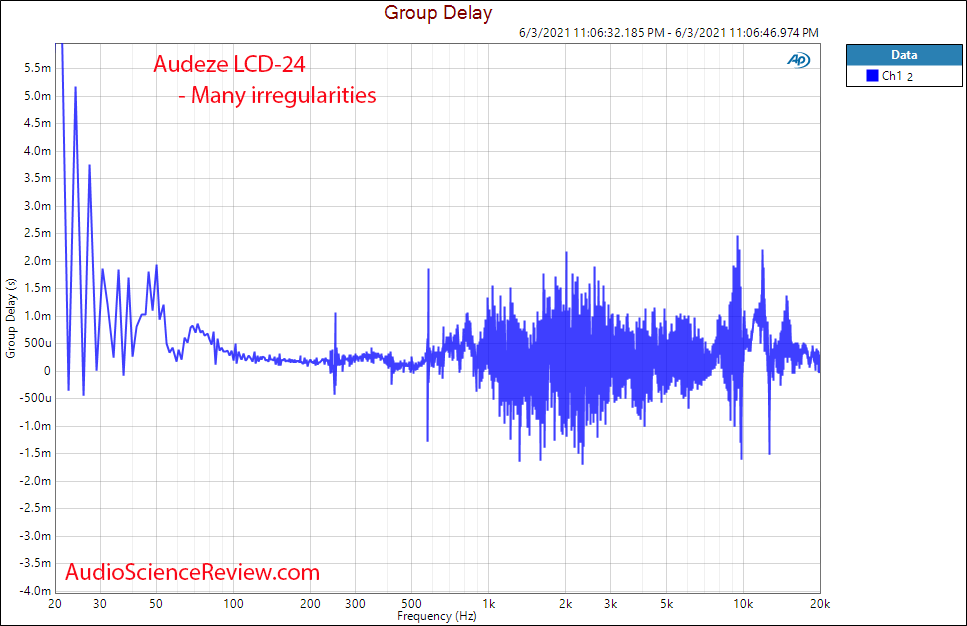
Task: Click the positive 3.5m Y-axis tick label
Action: [x=38, y=178]
